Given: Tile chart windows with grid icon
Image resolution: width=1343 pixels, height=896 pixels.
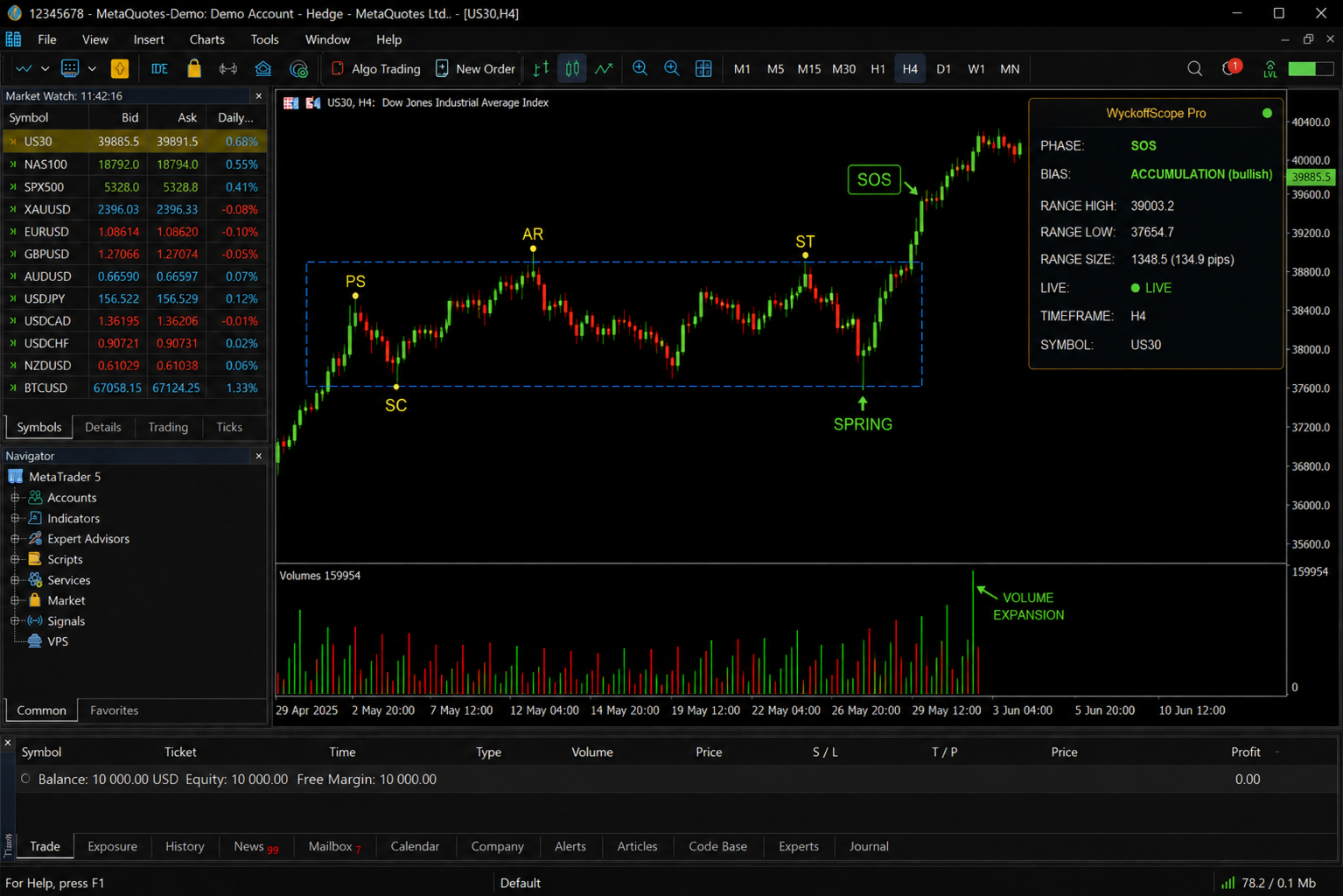Looking at the screenshot, I should pos(703,68).
